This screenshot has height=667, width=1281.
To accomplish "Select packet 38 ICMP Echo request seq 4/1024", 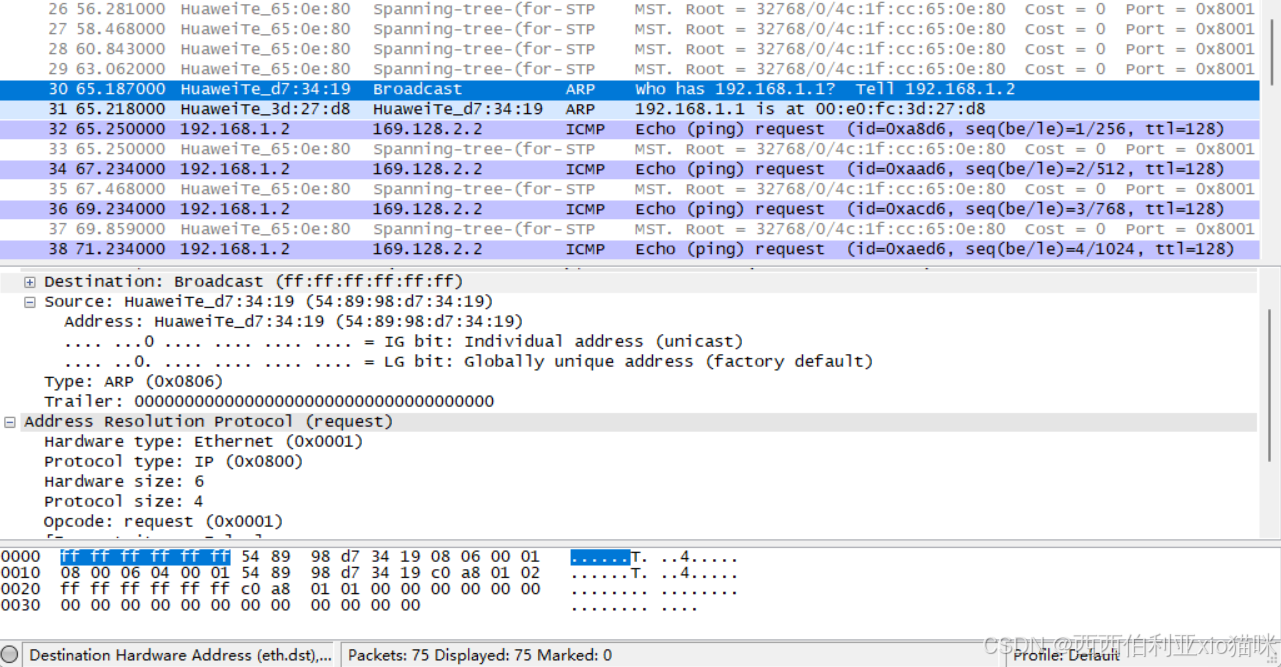I will 628,249.
